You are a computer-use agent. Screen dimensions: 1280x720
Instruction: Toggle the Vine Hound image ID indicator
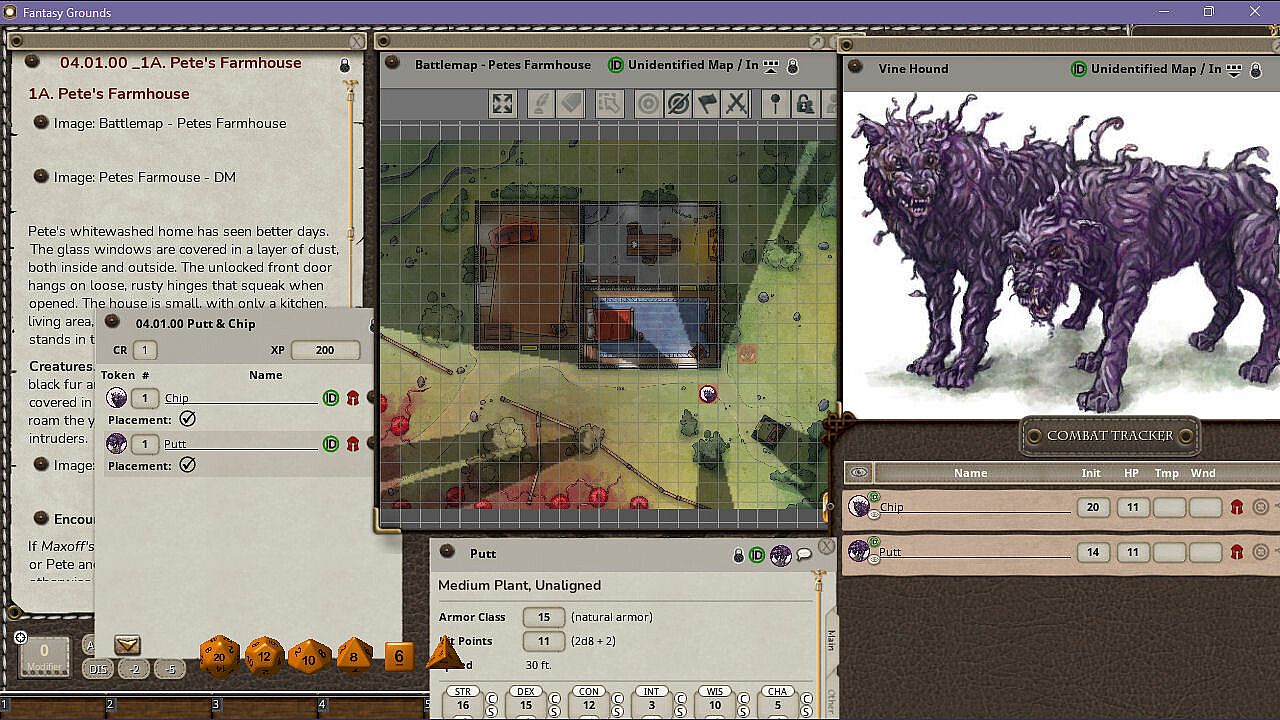click(x=1079, y=69)
